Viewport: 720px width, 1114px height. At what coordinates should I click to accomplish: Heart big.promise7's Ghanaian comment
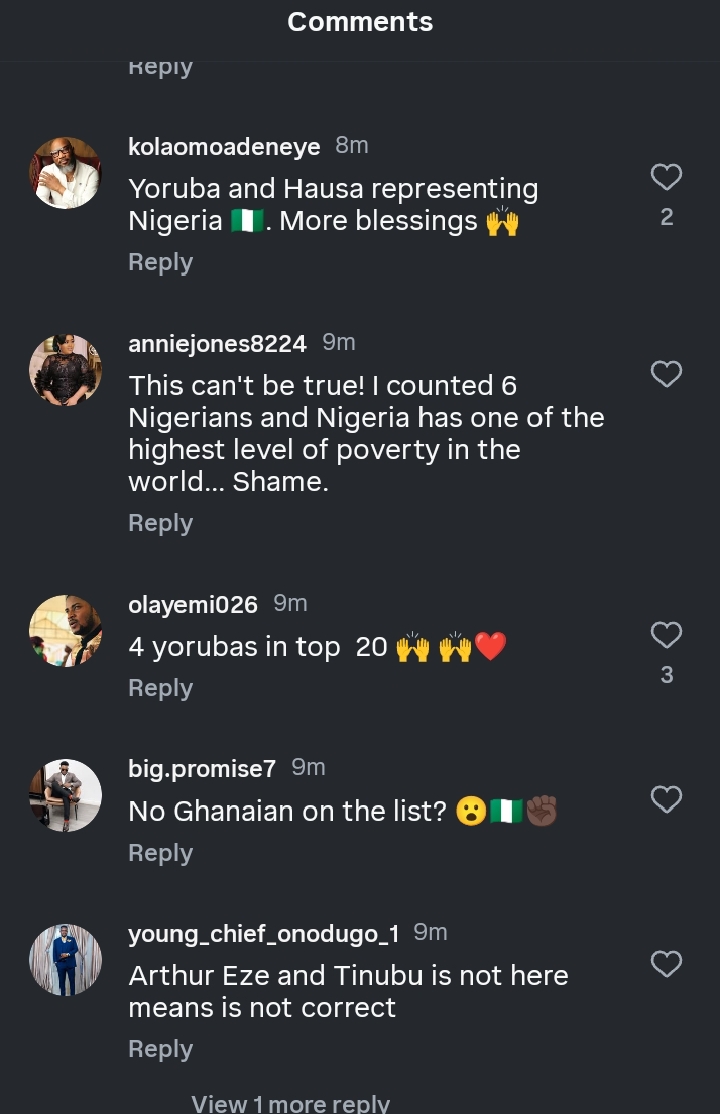pyautogui.click(x=666, y=800)
